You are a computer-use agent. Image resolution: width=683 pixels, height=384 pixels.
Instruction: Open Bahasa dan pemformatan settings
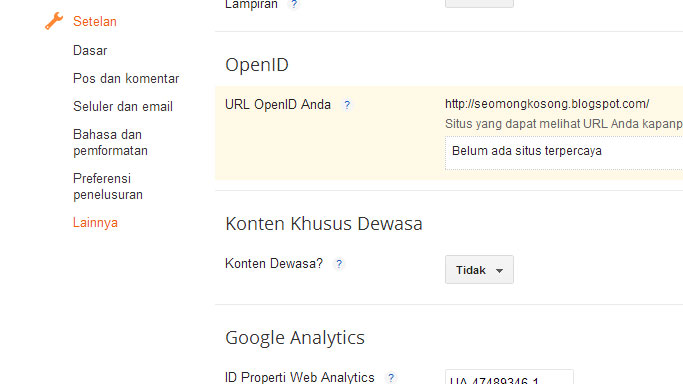110,142
